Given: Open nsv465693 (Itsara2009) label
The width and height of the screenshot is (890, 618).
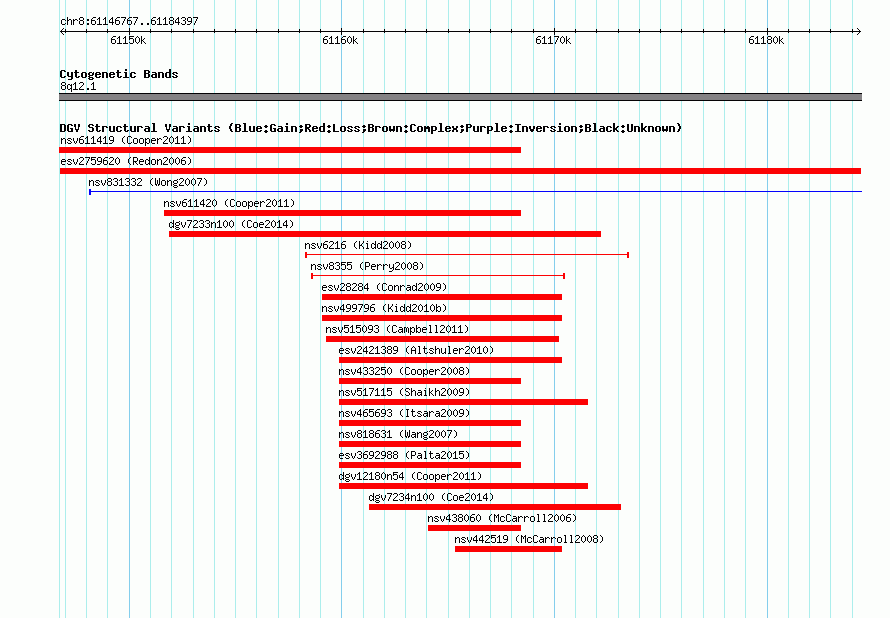Looking at the screenshot, I should (x=404, y=413).
